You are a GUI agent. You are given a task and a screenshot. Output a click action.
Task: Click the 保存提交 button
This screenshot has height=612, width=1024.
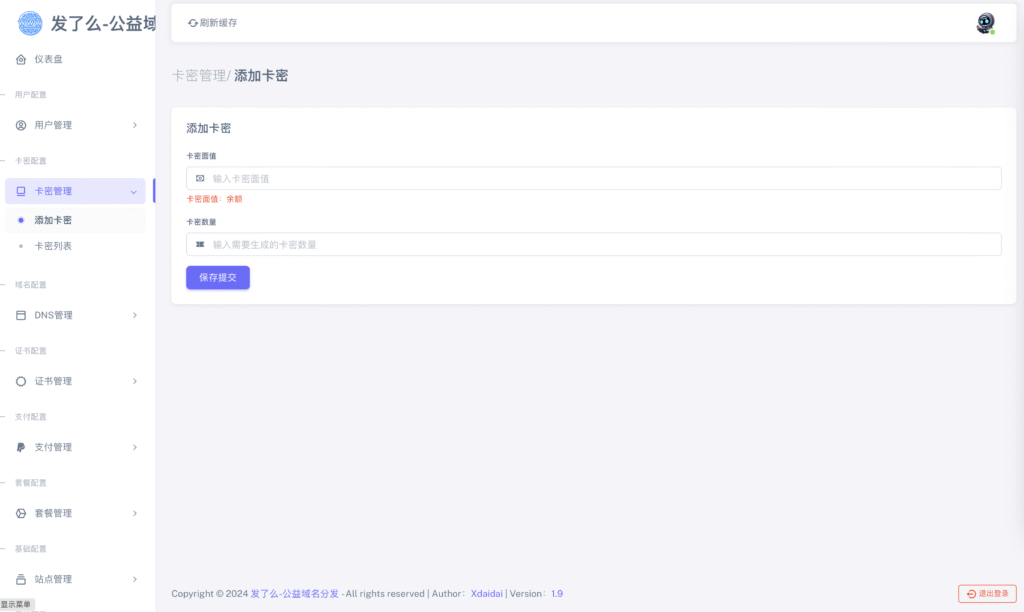[x=217, y=278]
